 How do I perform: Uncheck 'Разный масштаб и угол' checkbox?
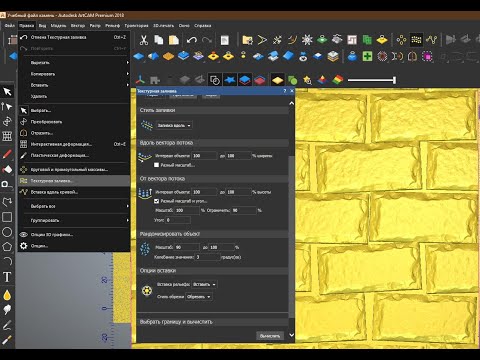[x=156, y=201]
